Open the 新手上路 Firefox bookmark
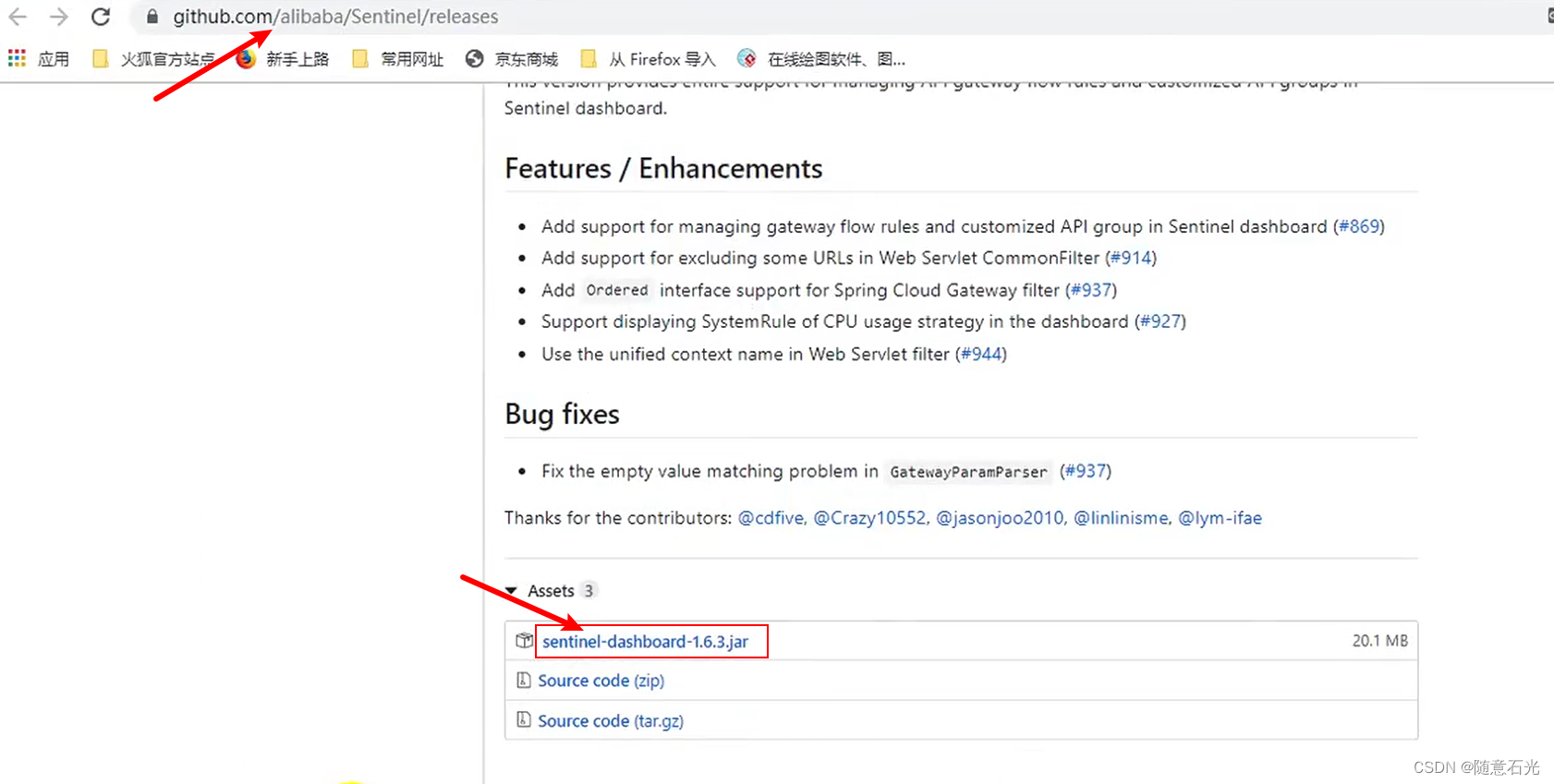 point(283,59)
